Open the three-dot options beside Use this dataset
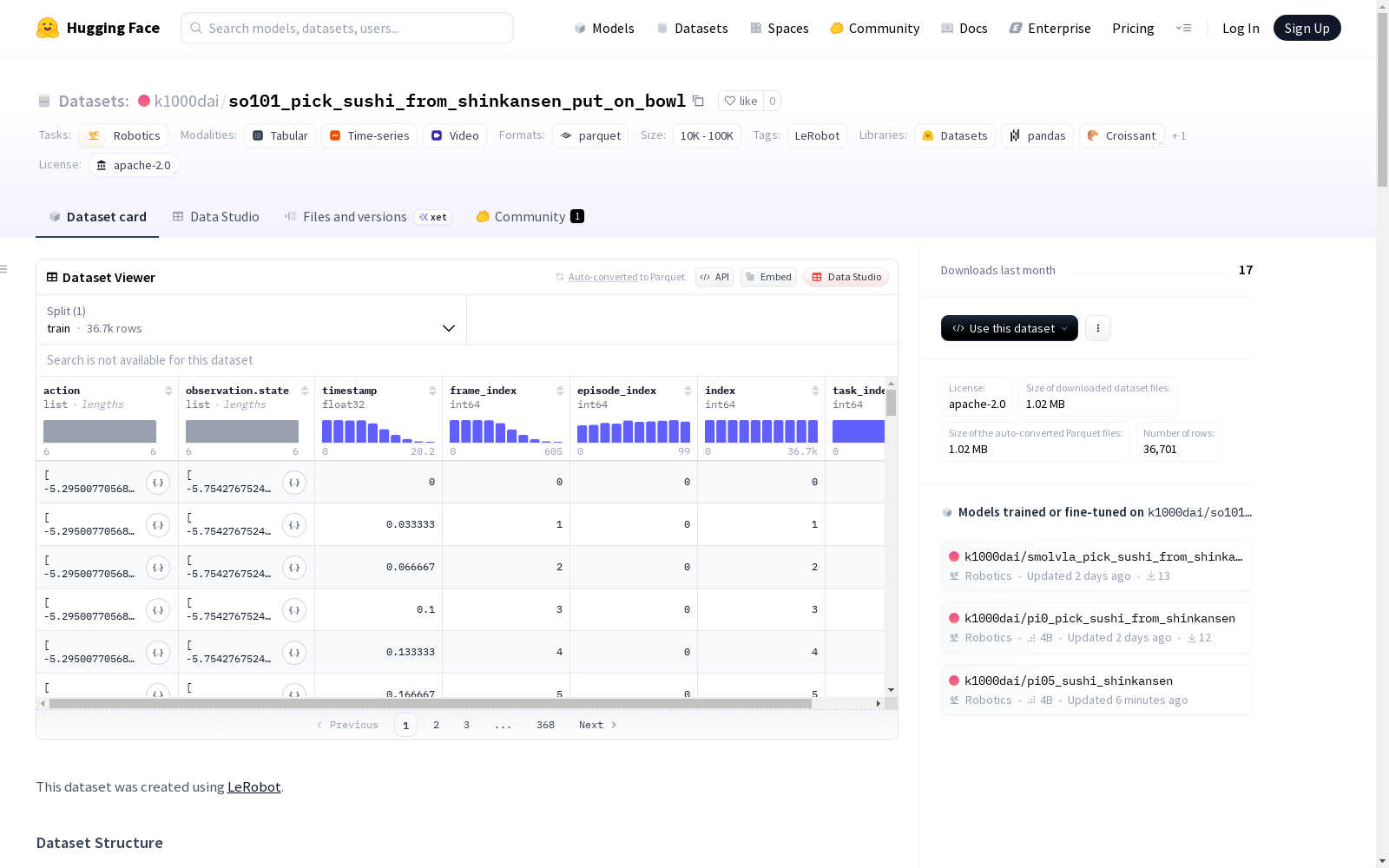Viewport: 1389px width, 868px height. tap(1098, 328)
